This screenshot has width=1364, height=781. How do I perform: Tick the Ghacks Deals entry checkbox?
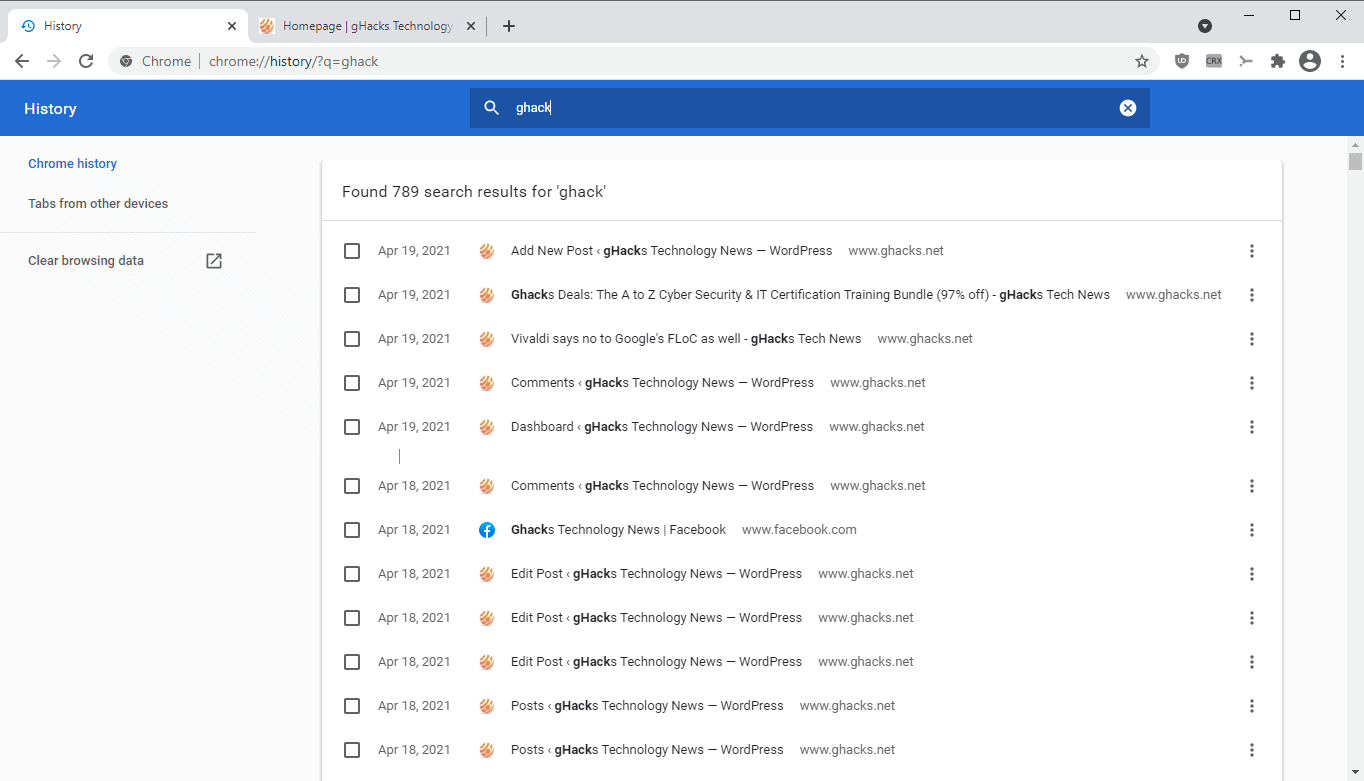point(352,295)
